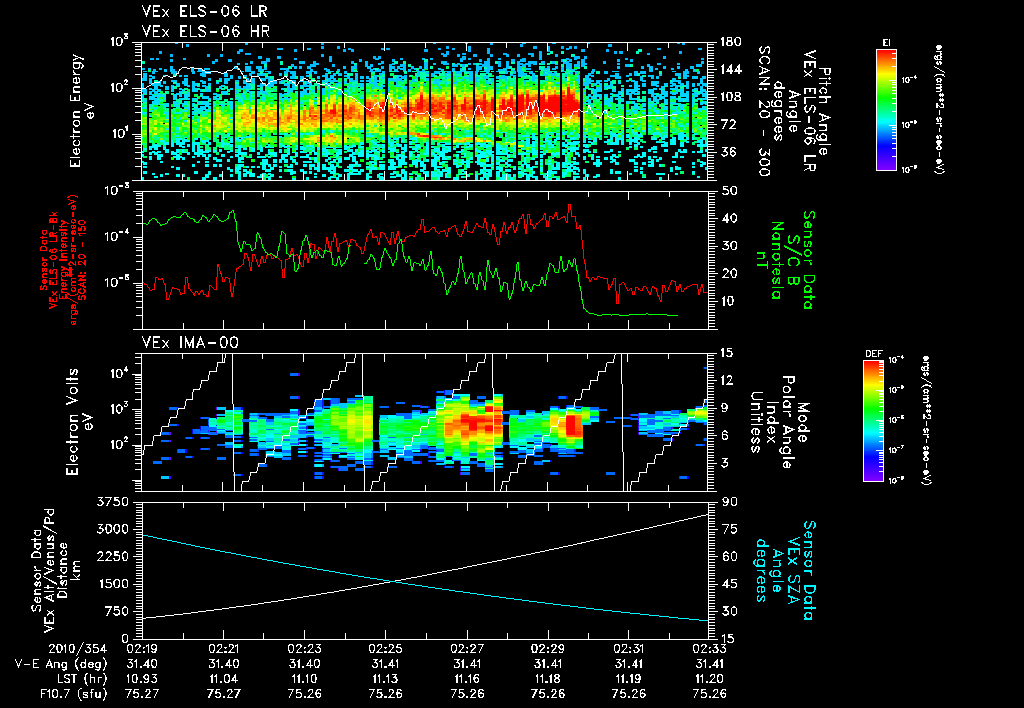Select the 'VEx ELS-06 HR' plot title
Image resolution: width=1024 pixels, height=708 pixels.
[206, 31]
